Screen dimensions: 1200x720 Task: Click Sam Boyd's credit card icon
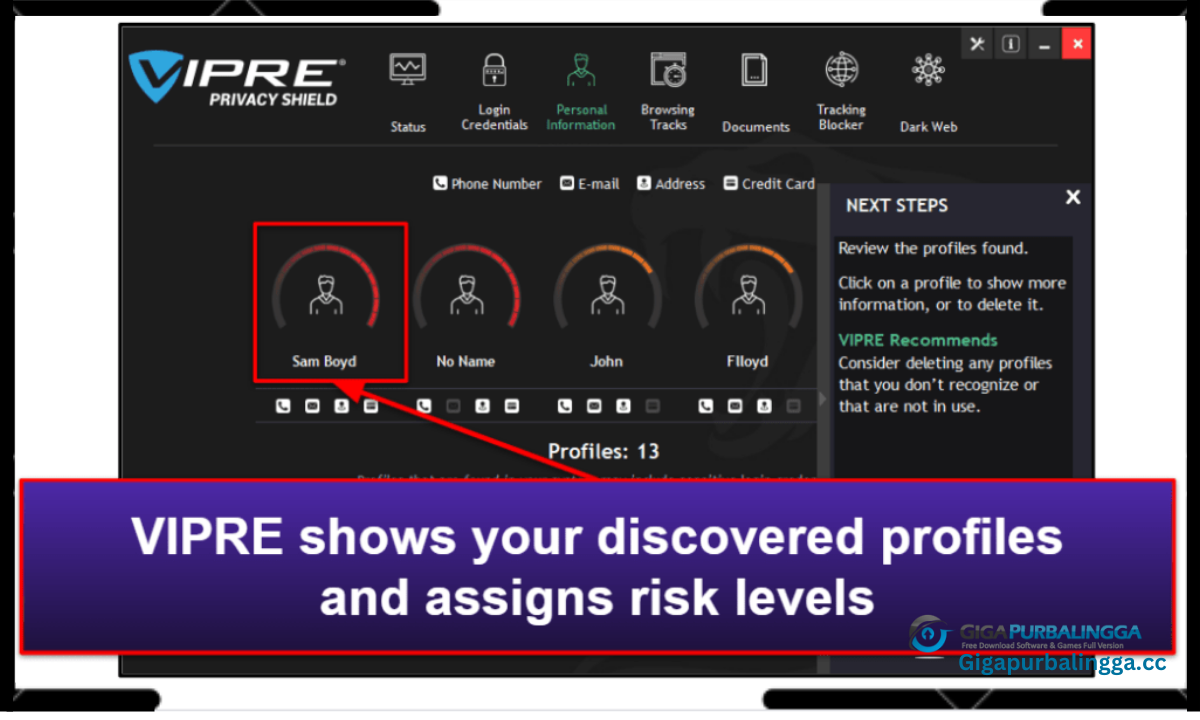pyautogui.click(x=370, y=406)
